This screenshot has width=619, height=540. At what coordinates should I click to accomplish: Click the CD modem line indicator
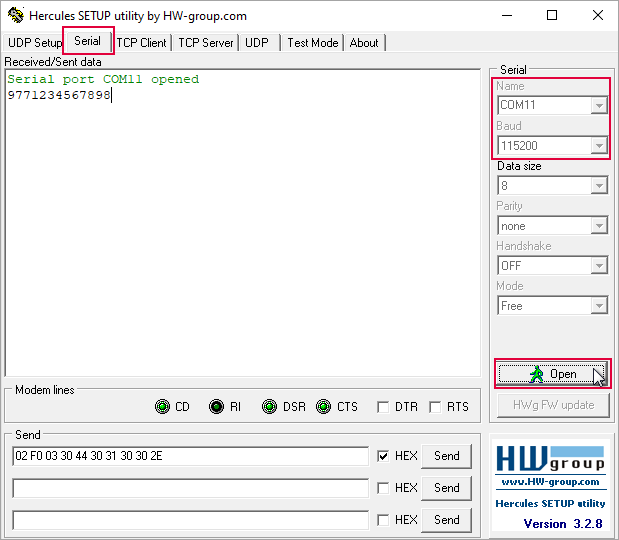point(162,407)
